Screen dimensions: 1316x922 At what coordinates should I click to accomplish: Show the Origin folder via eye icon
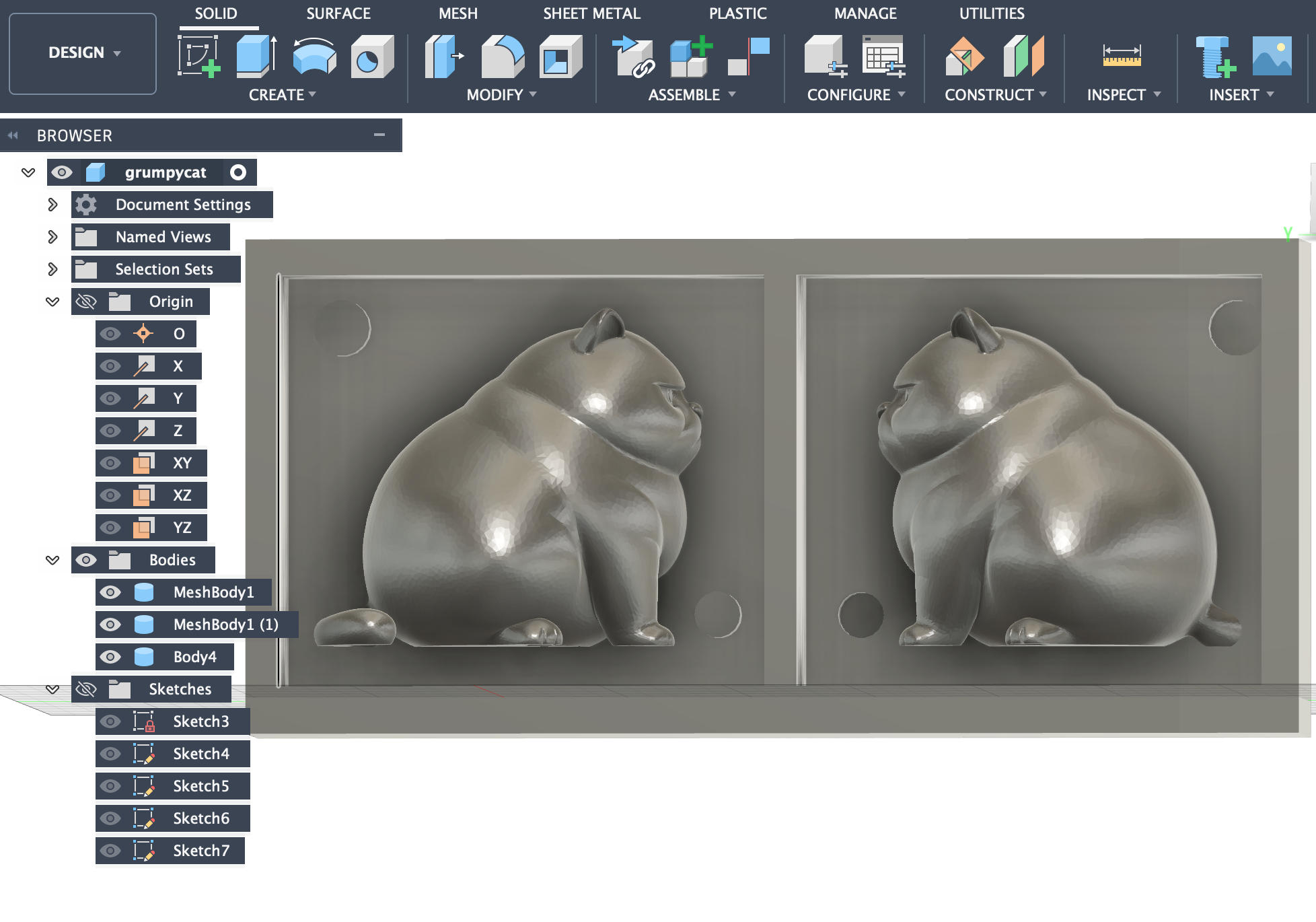pos(86,302)
